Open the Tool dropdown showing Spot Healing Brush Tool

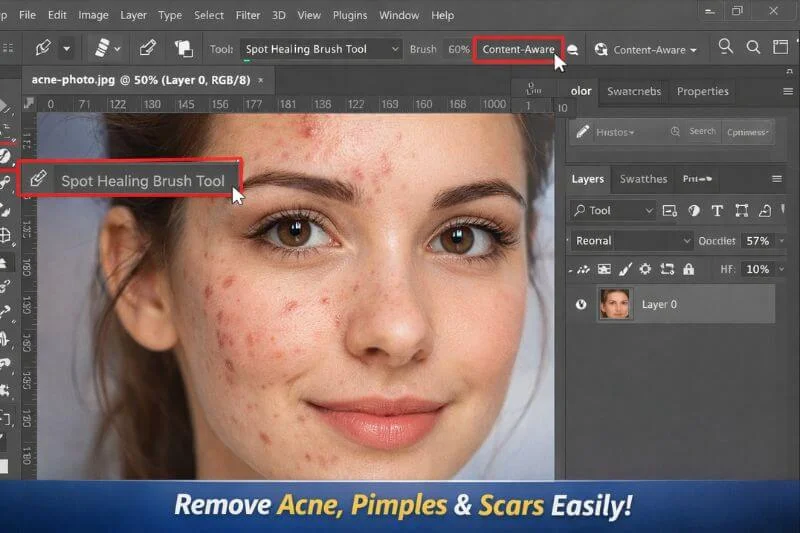pos(321,49)
